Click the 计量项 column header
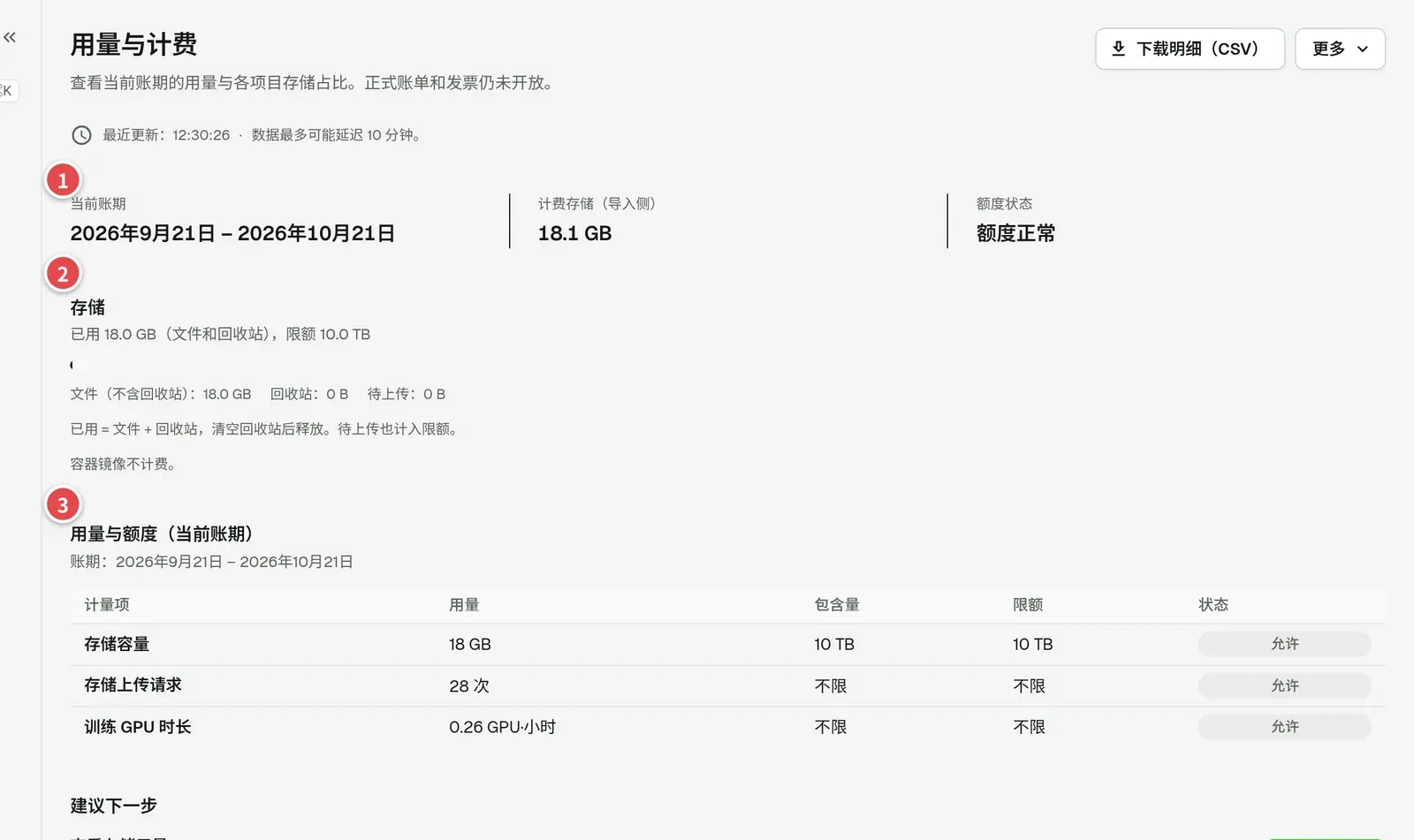Screen dimensions: 1414x840 (107, 605)
